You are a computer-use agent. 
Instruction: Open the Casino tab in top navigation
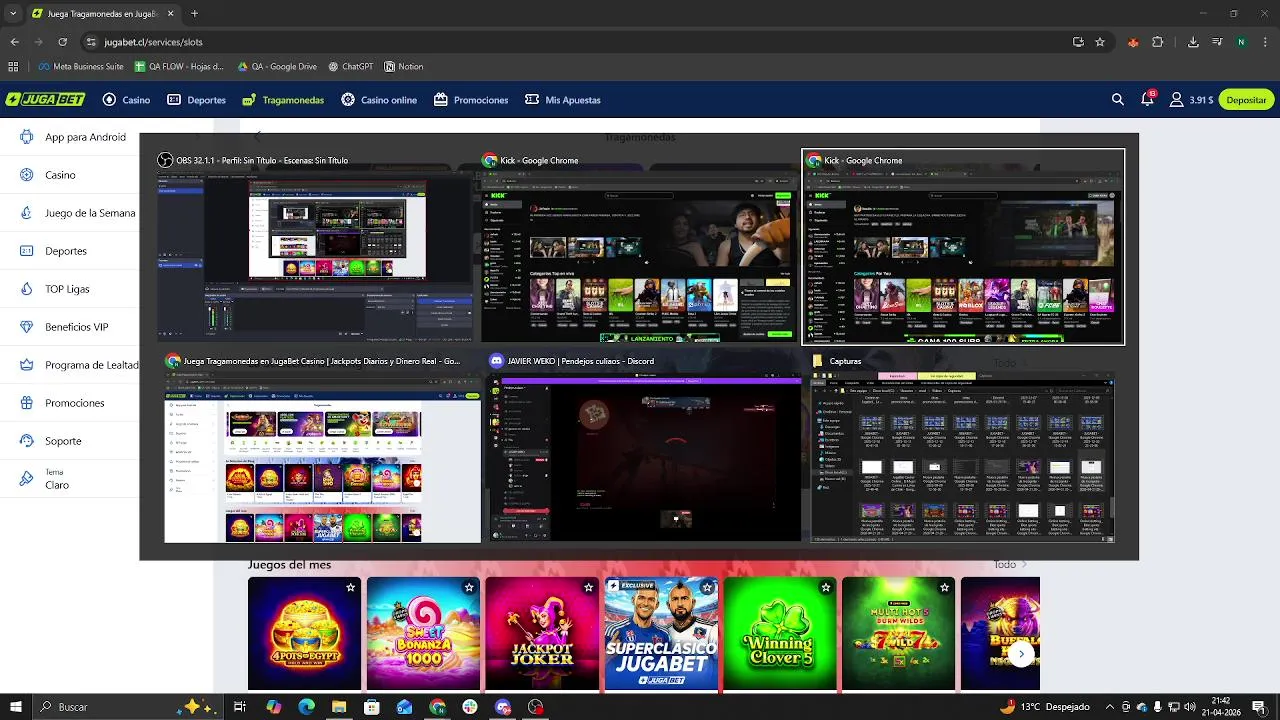click(126, 100)
